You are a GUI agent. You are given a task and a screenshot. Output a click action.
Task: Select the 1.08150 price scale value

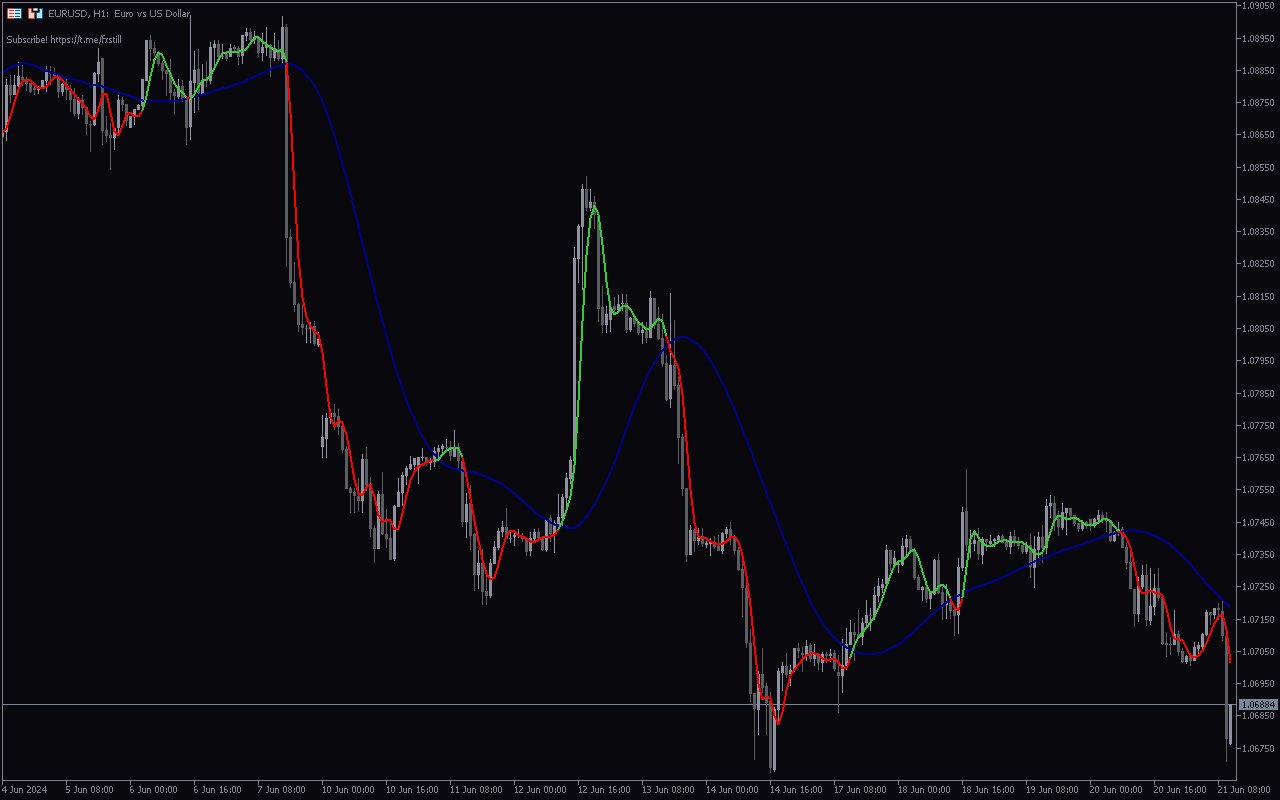point(1258,296)
